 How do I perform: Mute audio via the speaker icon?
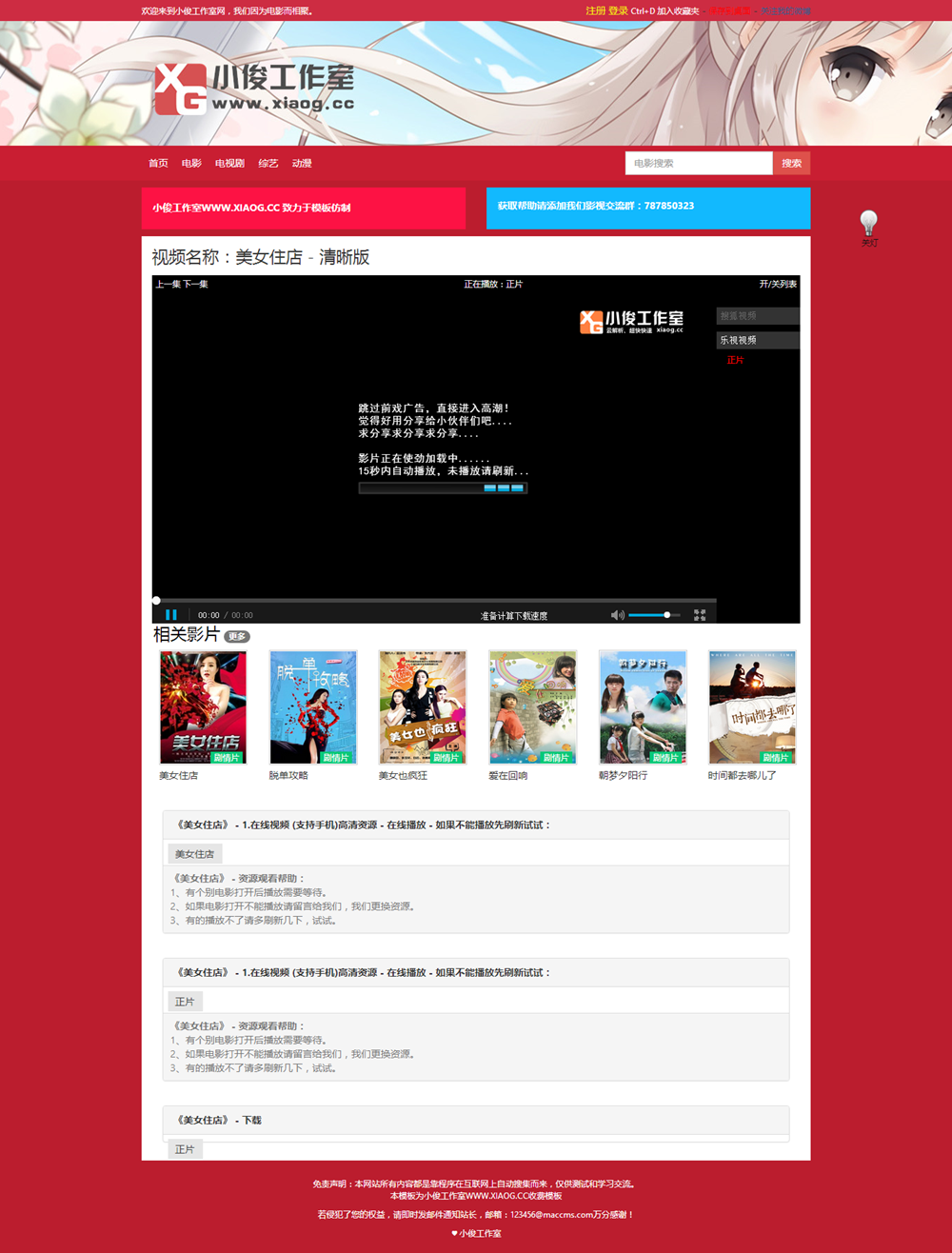pyautogui.click(x=617, y=615)
